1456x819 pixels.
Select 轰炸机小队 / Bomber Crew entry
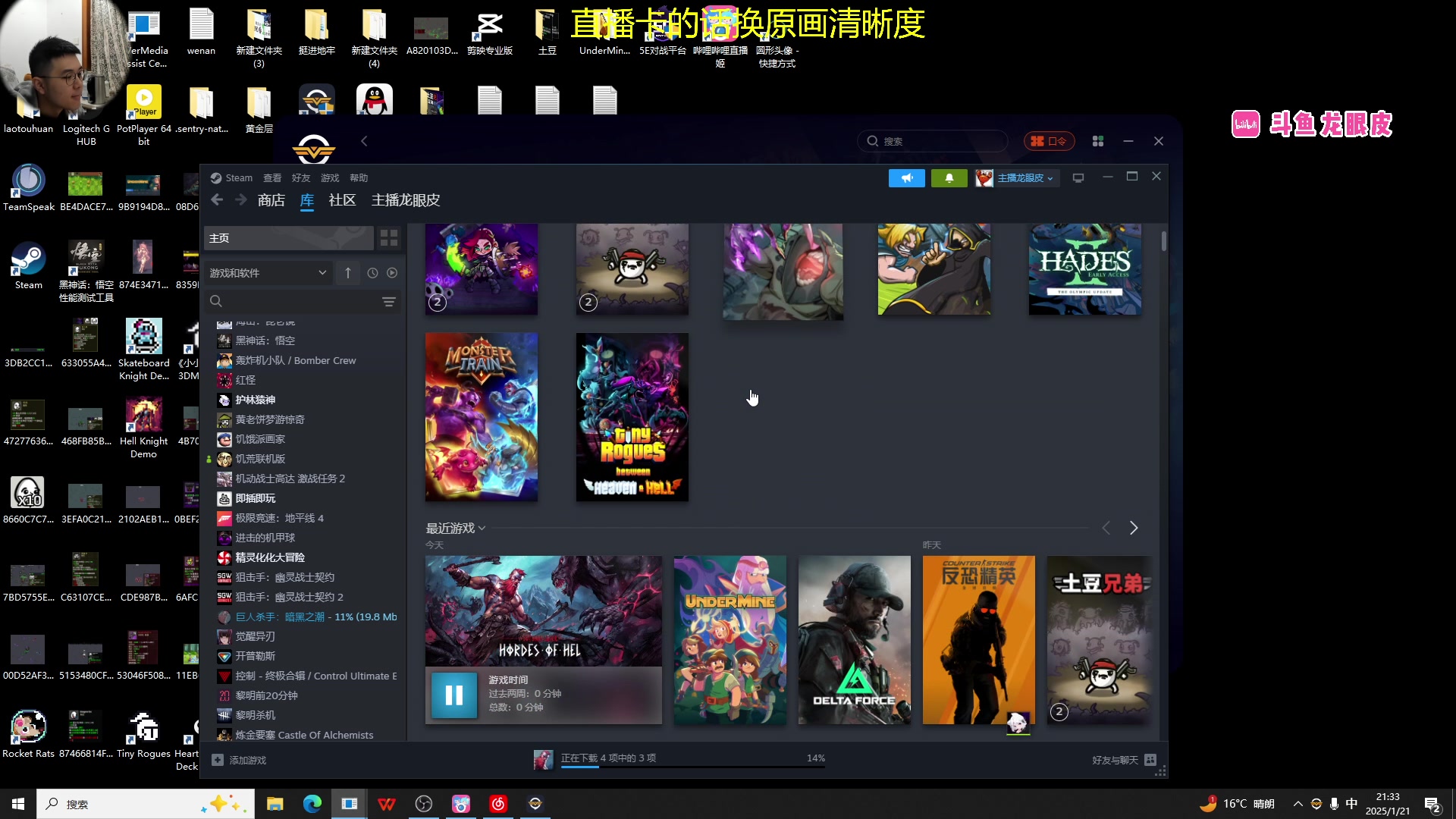tap(295, 360)
